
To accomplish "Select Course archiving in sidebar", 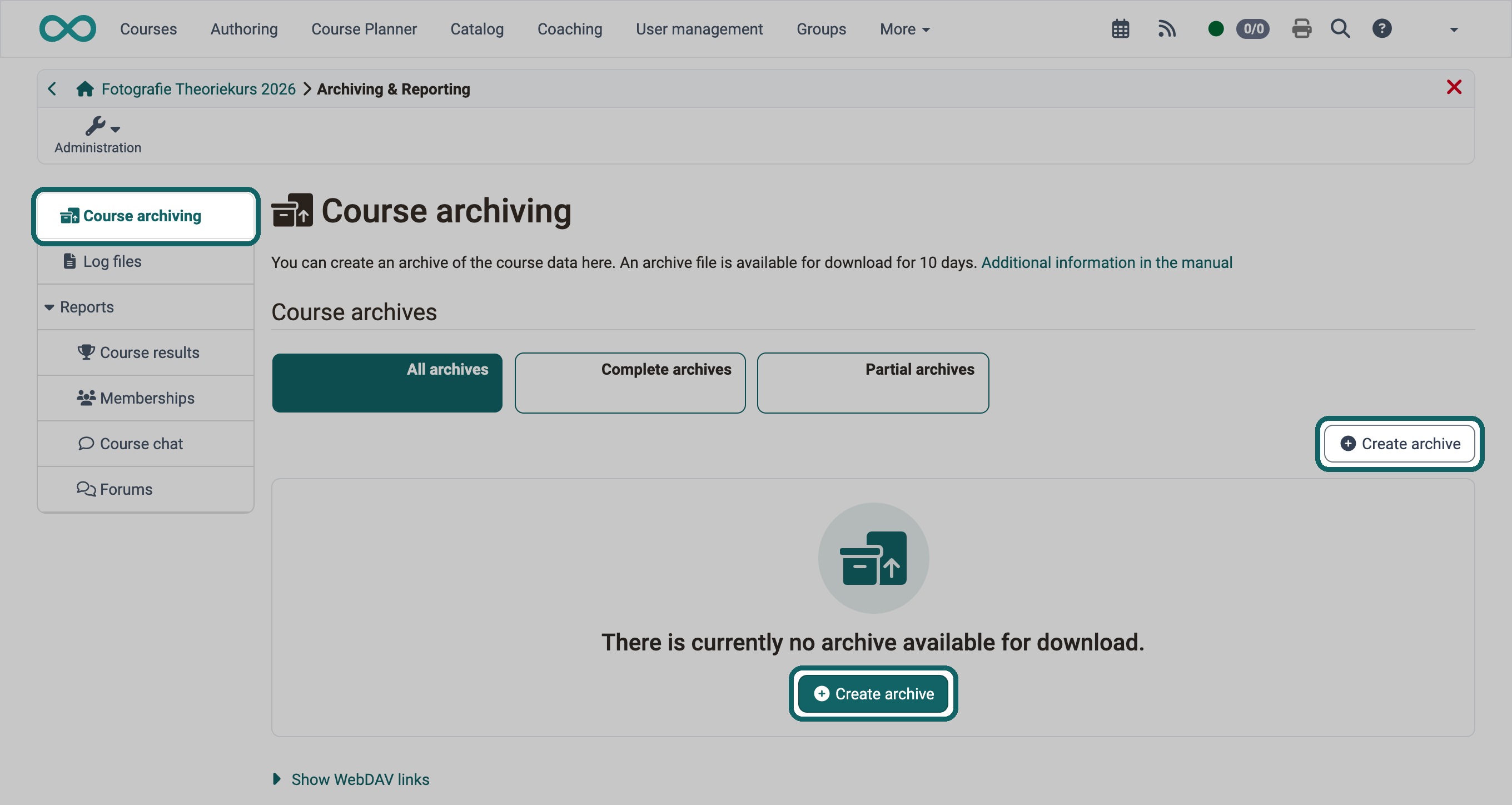I will 146,216.
